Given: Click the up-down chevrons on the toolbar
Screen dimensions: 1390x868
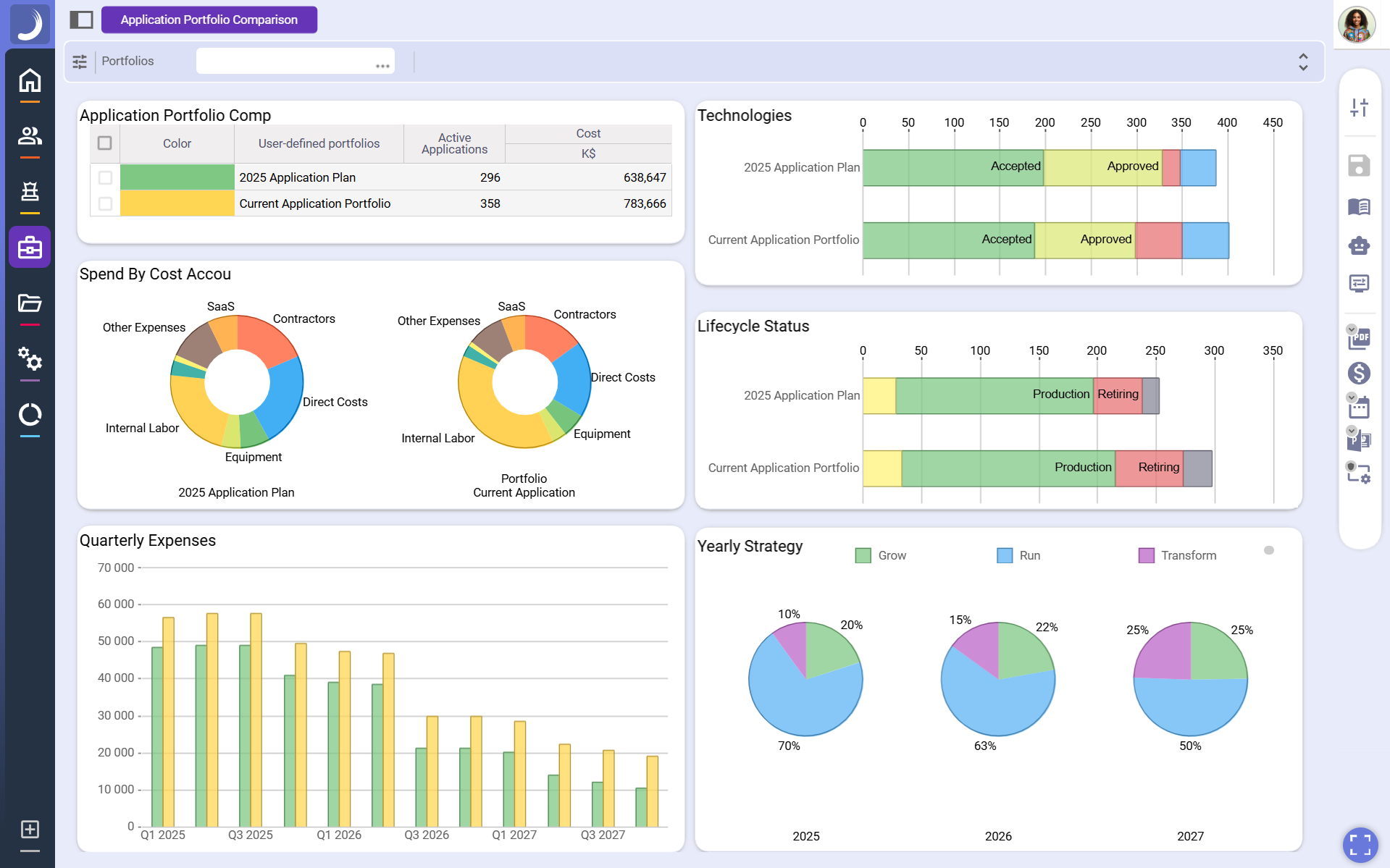Looking at the screenshot, I should pyautogui.click(x=1302, y=62).
